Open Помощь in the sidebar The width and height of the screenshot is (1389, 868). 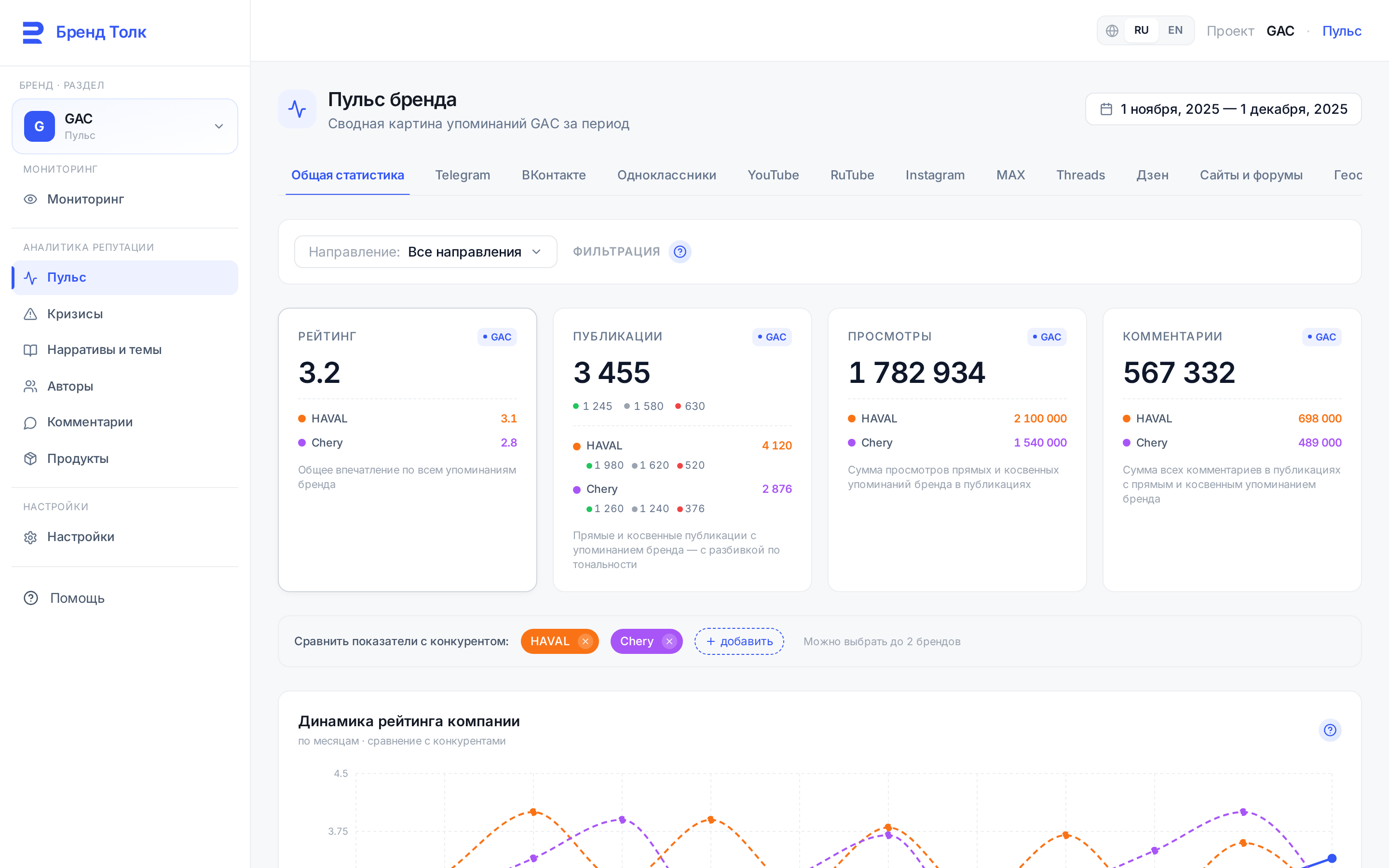(124, 598)
